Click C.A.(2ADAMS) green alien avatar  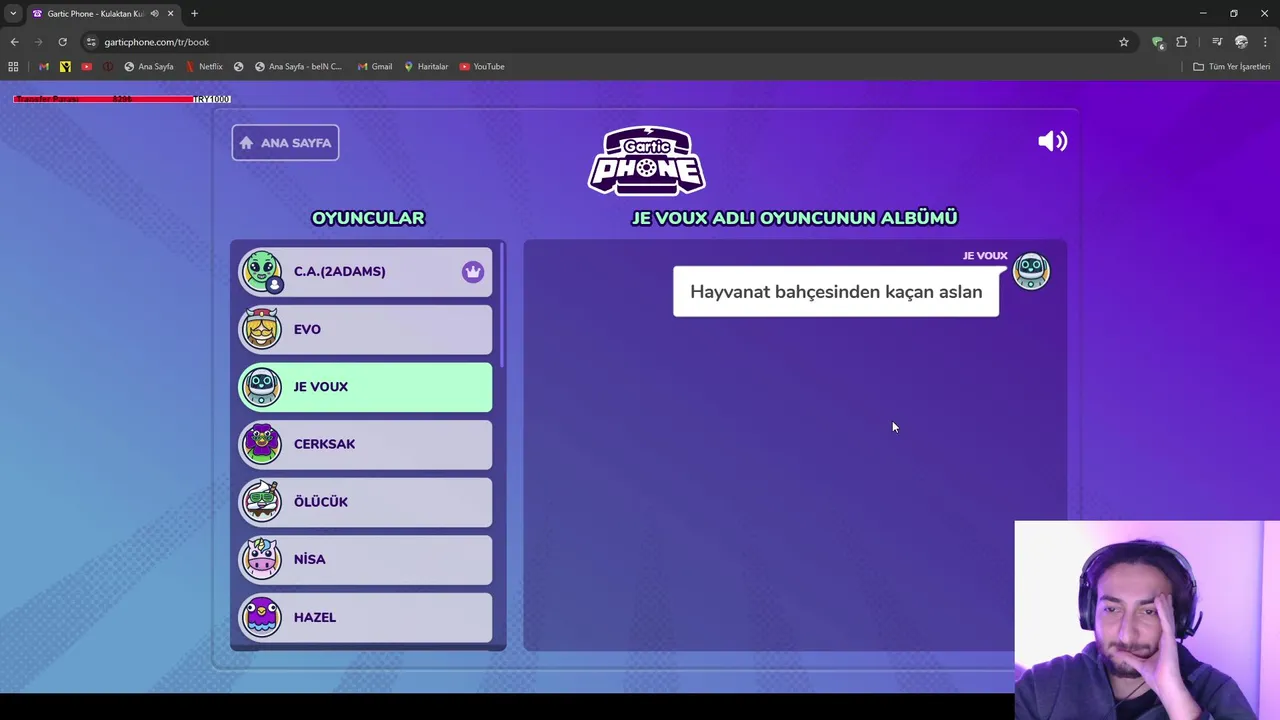click(x=261, y=271)
